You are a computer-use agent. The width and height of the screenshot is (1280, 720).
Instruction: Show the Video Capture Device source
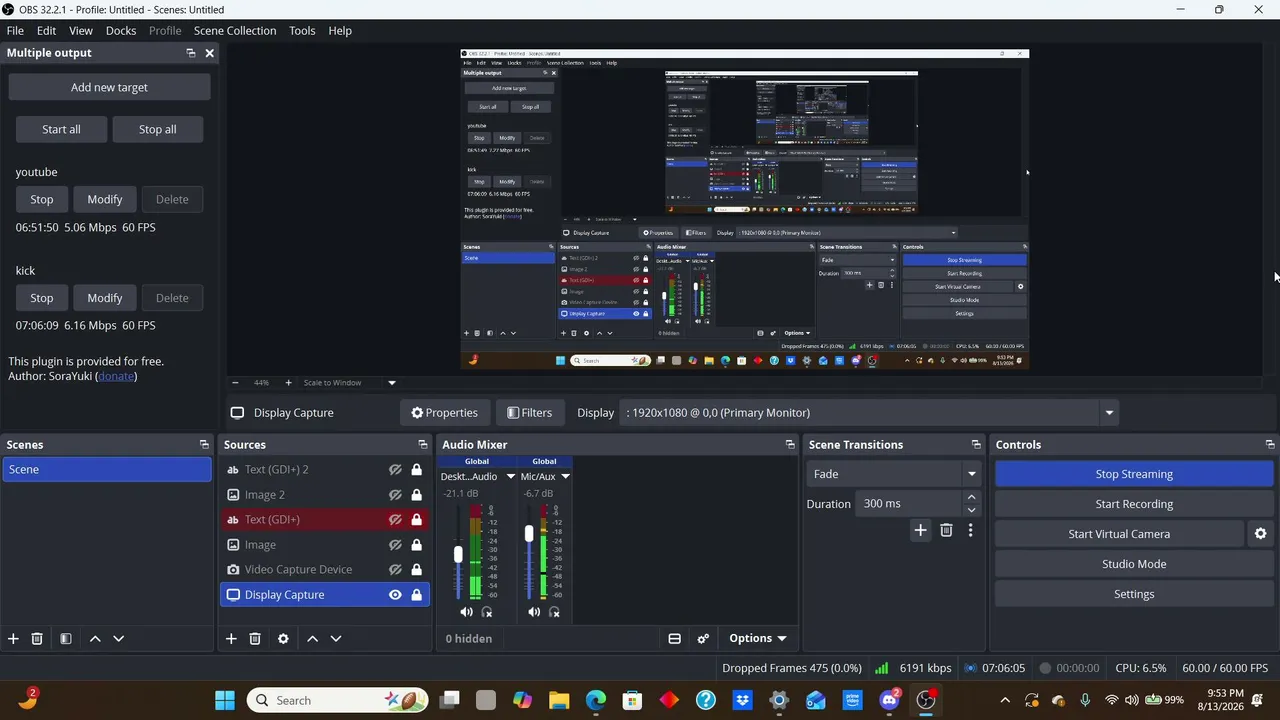(395, 570)
